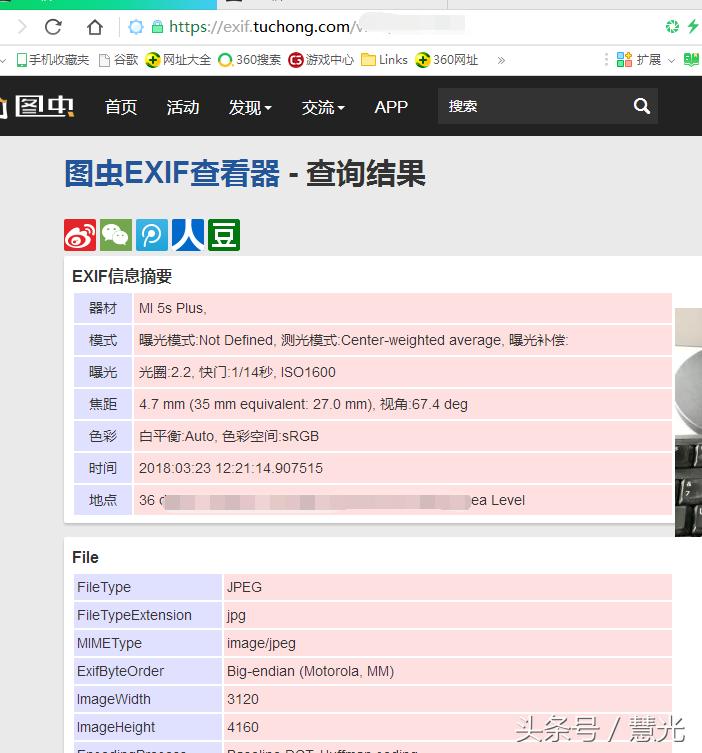Share to Weibo icon
Screen dimensions: 702x753
80,235
